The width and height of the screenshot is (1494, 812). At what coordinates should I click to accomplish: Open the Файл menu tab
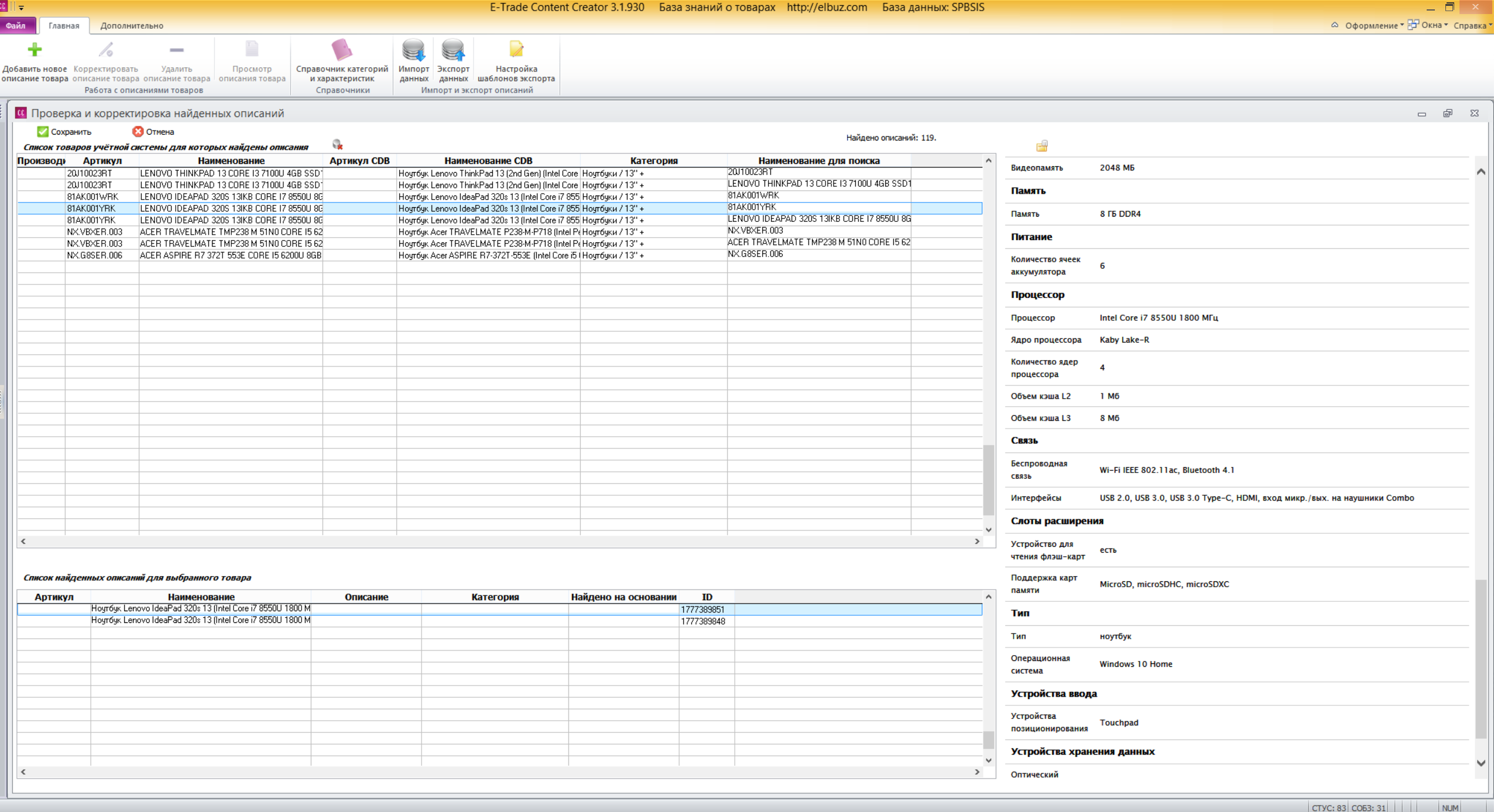click(x=16, y=25)
